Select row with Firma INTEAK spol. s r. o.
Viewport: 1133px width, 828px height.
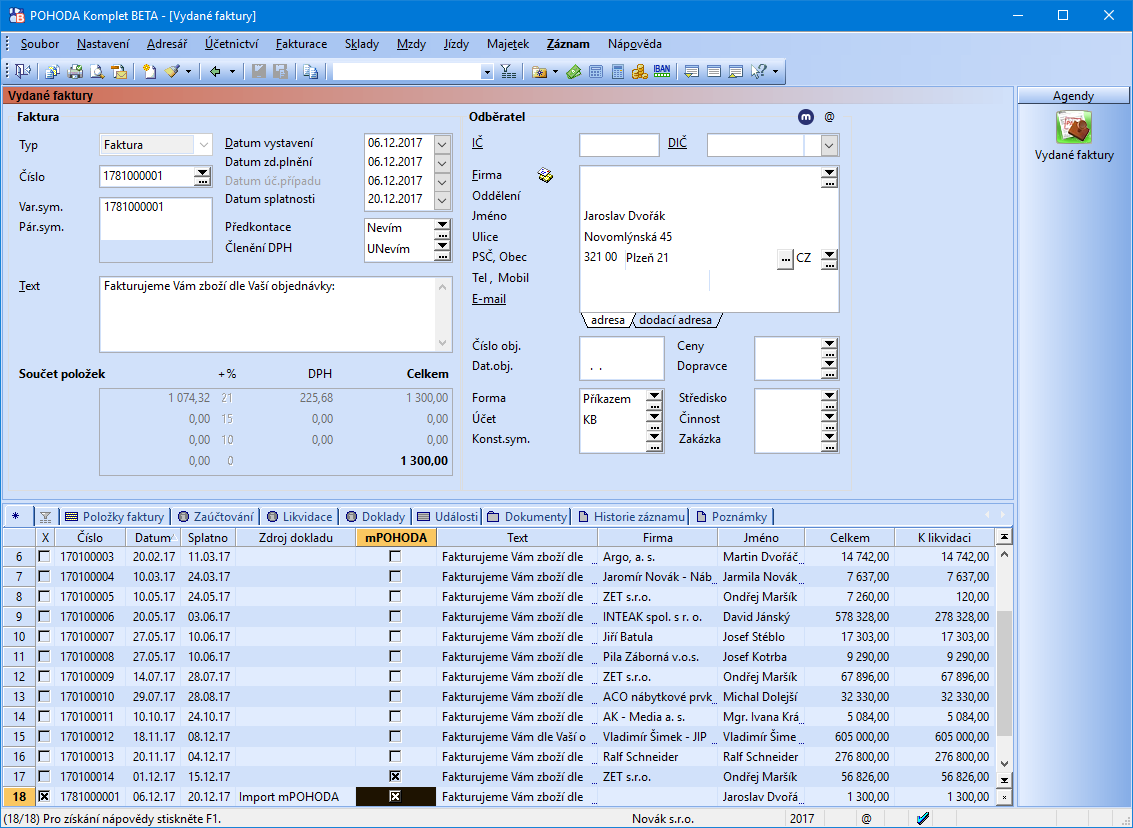coord(499,617)
